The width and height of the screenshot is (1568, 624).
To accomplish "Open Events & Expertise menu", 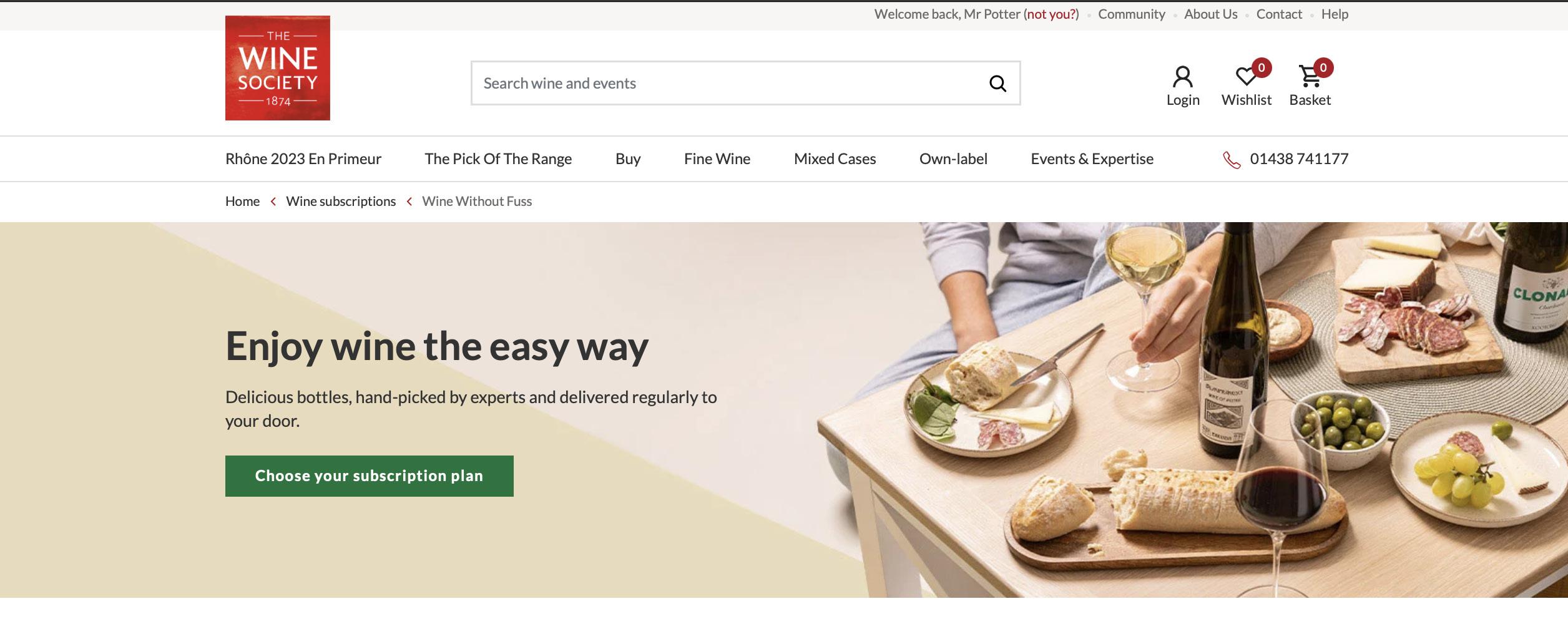I will point(1092,158).
